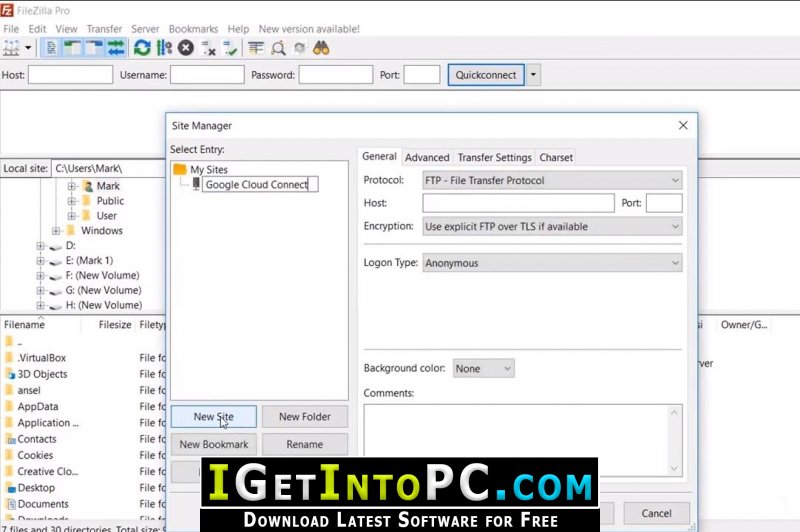Click the quickconnect Password field

point(336,74)
